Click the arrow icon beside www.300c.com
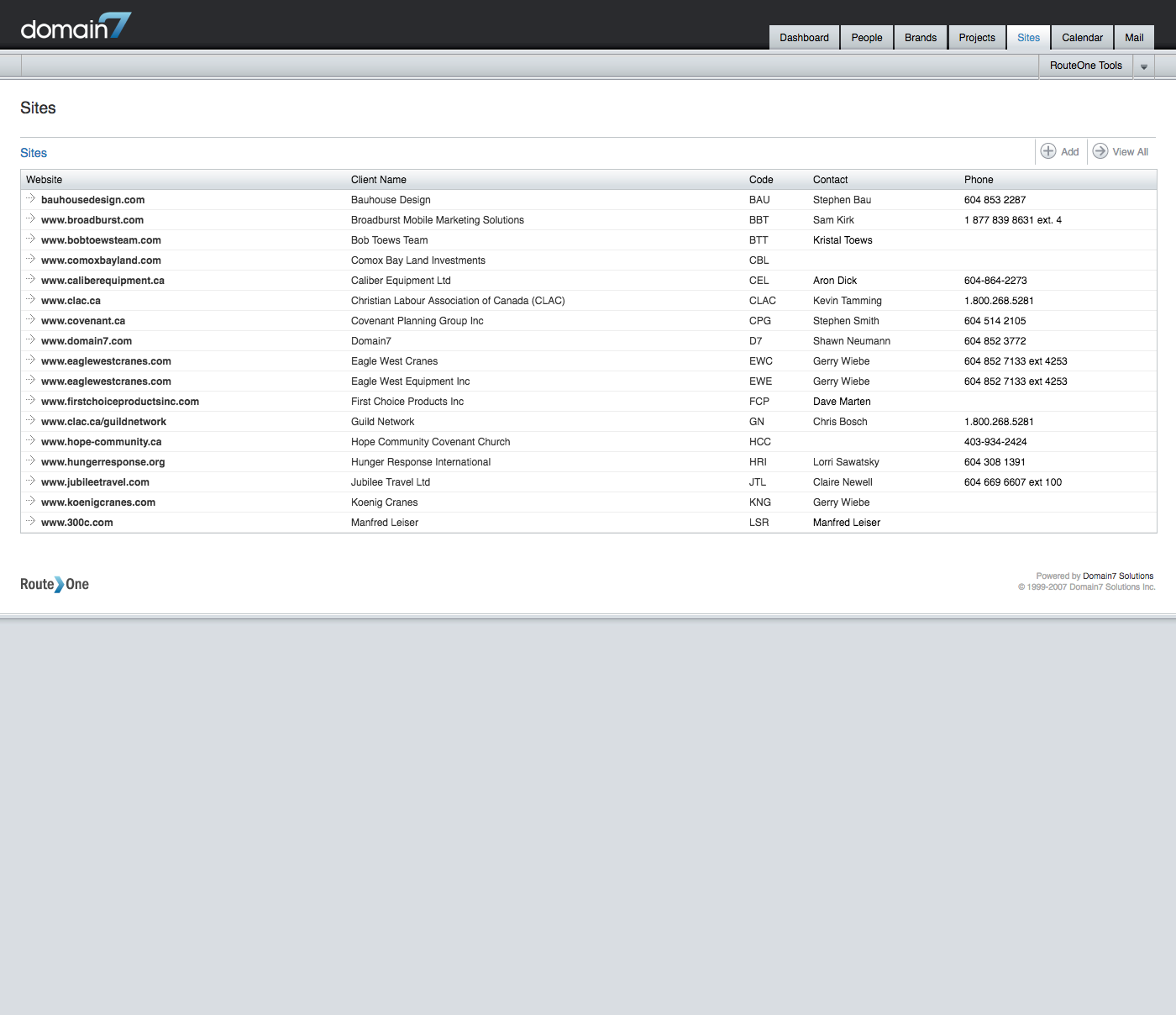Viewport: 1176px width, 1015px height. click(30, 522)
